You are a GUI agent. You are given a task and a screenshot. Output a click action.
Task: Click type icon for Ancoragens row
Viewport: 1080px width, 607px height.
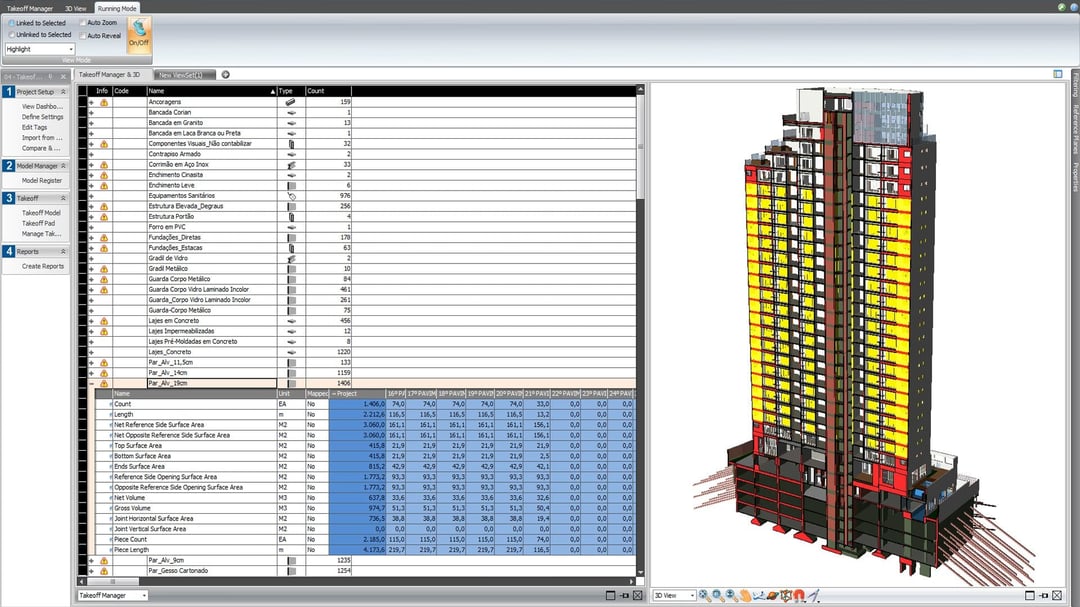click(291, 102)
